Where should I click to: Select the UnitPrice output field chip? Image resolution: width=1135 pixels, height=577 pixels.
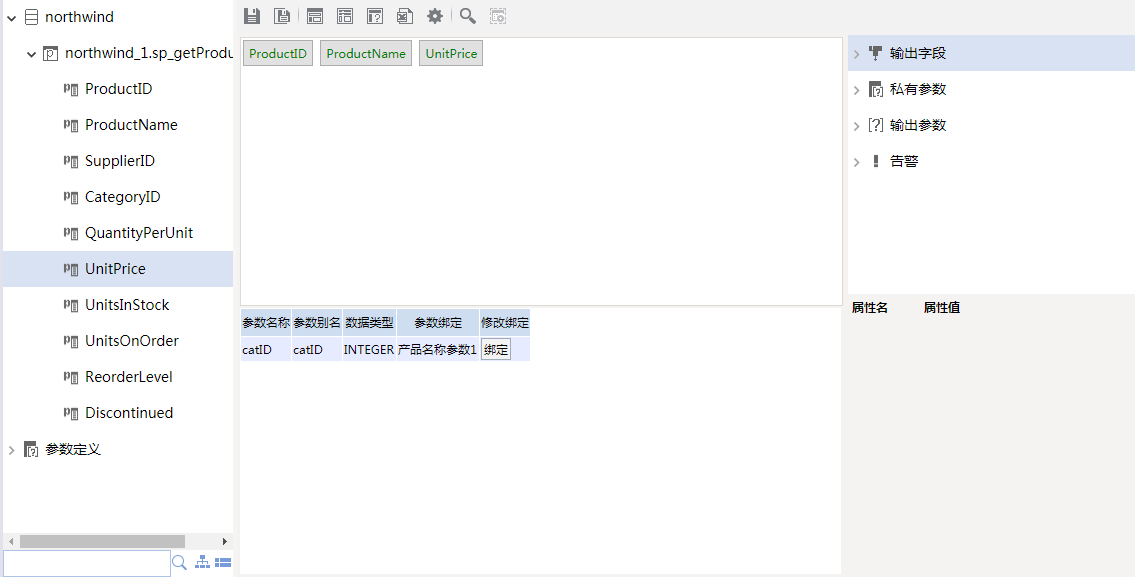[451, 54]
